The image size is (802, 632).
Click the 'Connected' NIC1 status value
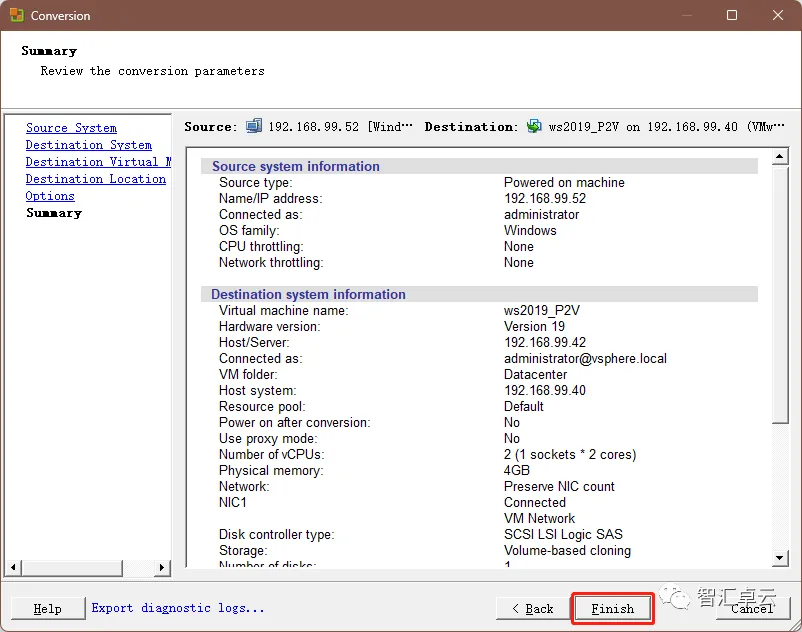click(534, 502)
